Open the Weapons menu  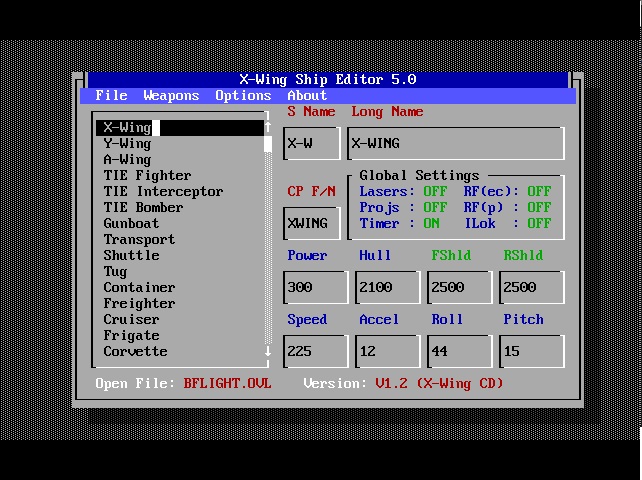point(171,95)
